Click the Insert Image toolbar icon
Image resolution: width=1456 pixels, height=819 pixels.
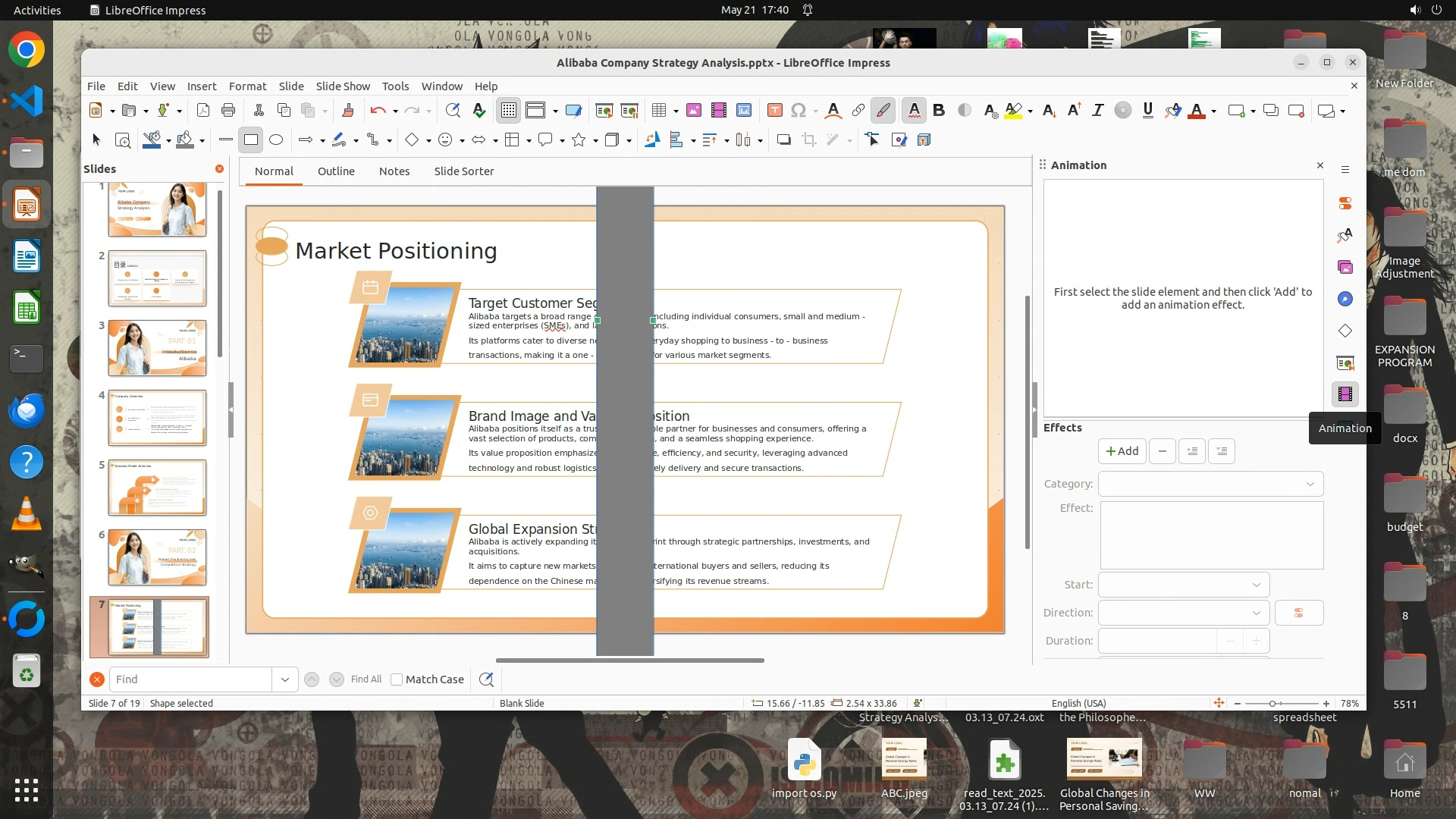[693, 111]
